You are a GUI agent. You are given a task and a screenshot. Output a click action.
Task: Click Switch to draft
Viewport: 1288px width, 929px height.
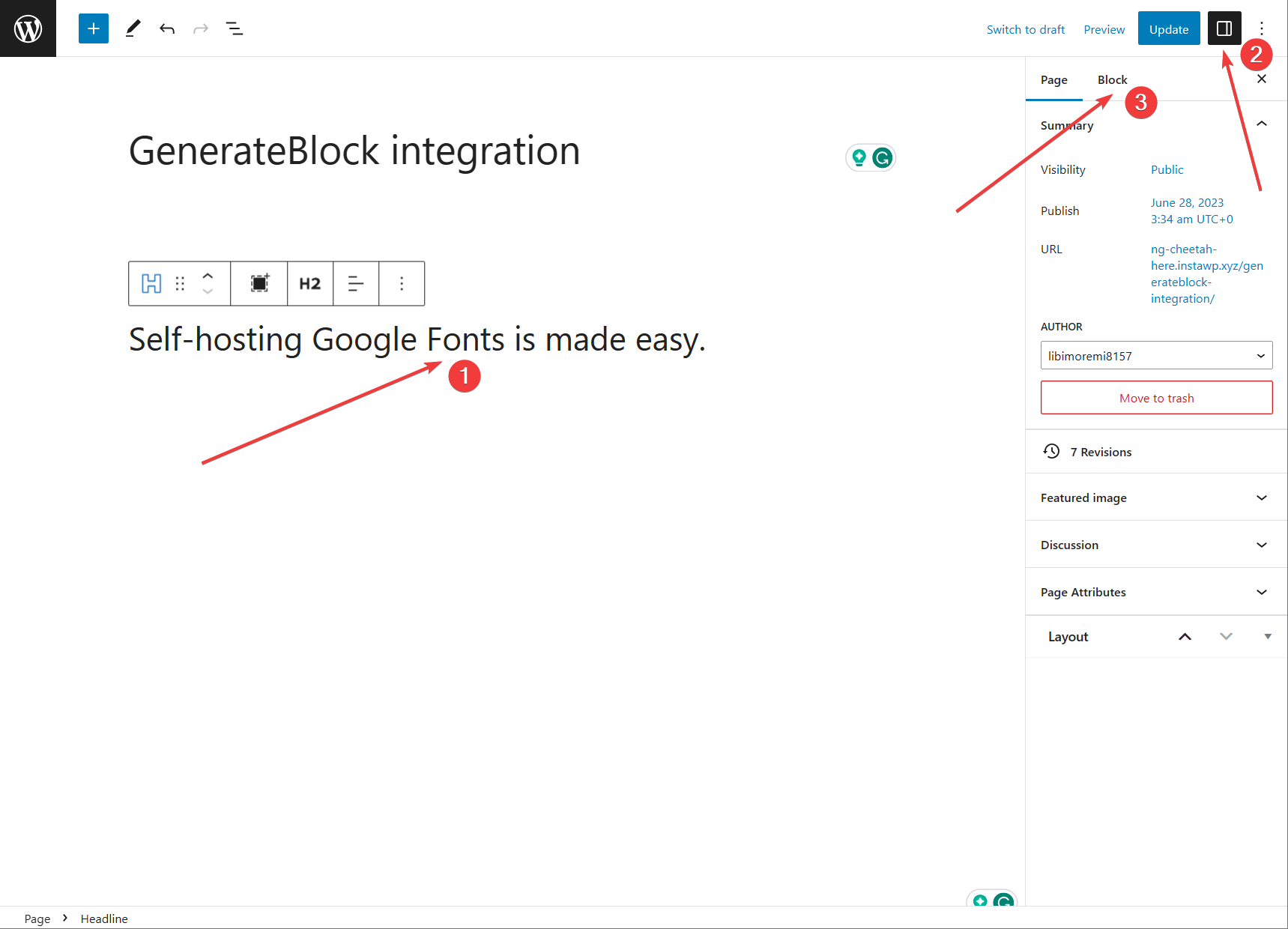(x=1025, y=29)
